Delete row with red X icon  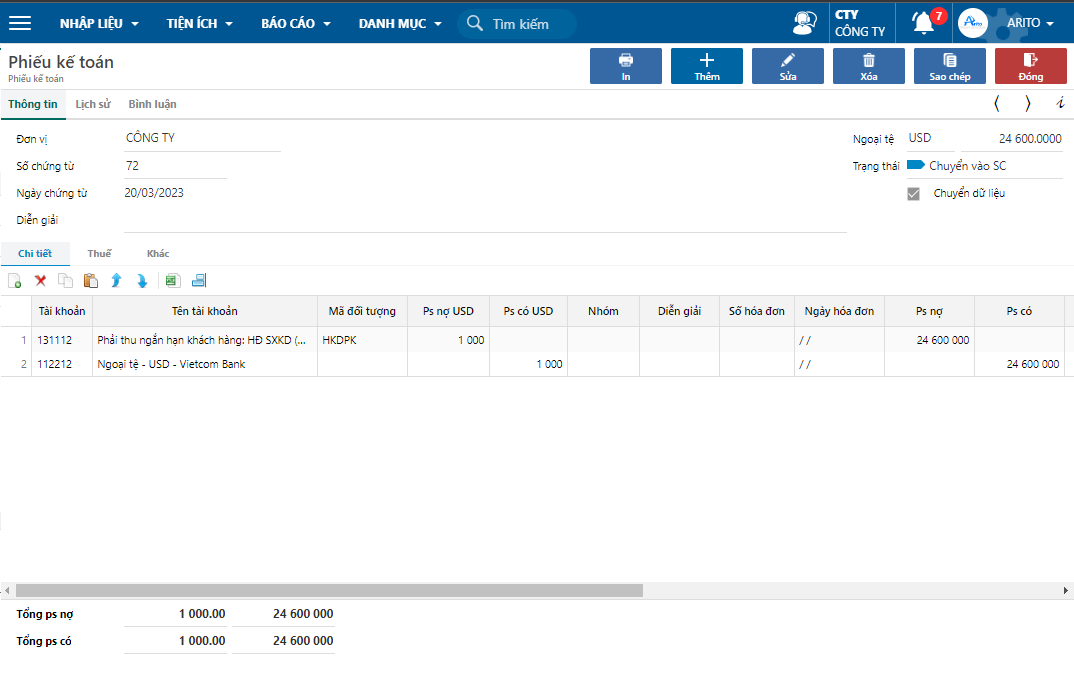point(41,281)
